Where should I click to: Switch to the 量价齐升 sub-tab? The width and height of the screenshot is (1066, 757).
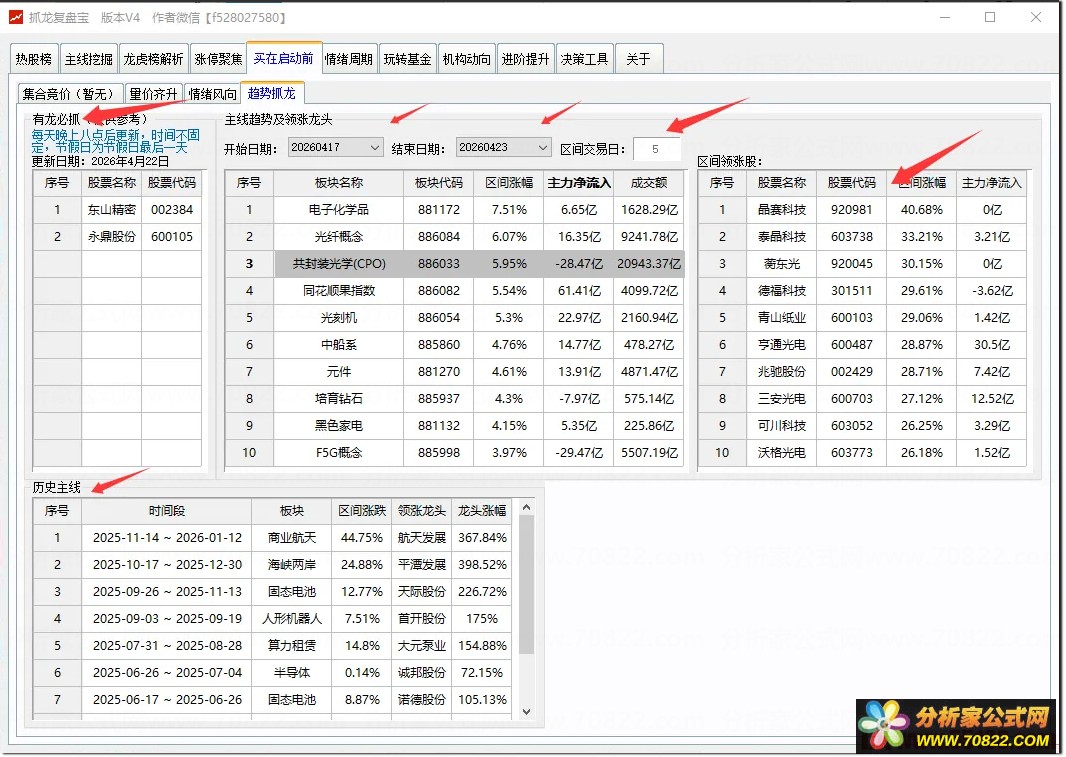point(153,95)
